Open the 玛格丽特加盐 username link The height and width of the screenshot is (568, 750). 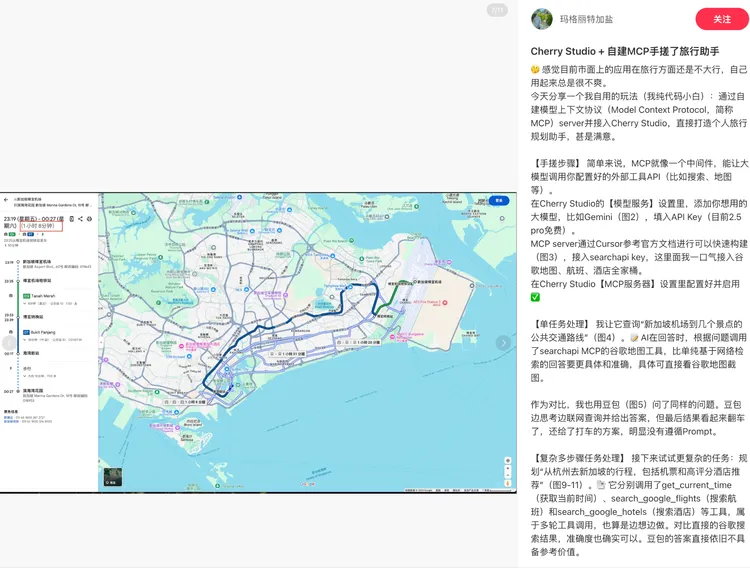pos(587,19)
